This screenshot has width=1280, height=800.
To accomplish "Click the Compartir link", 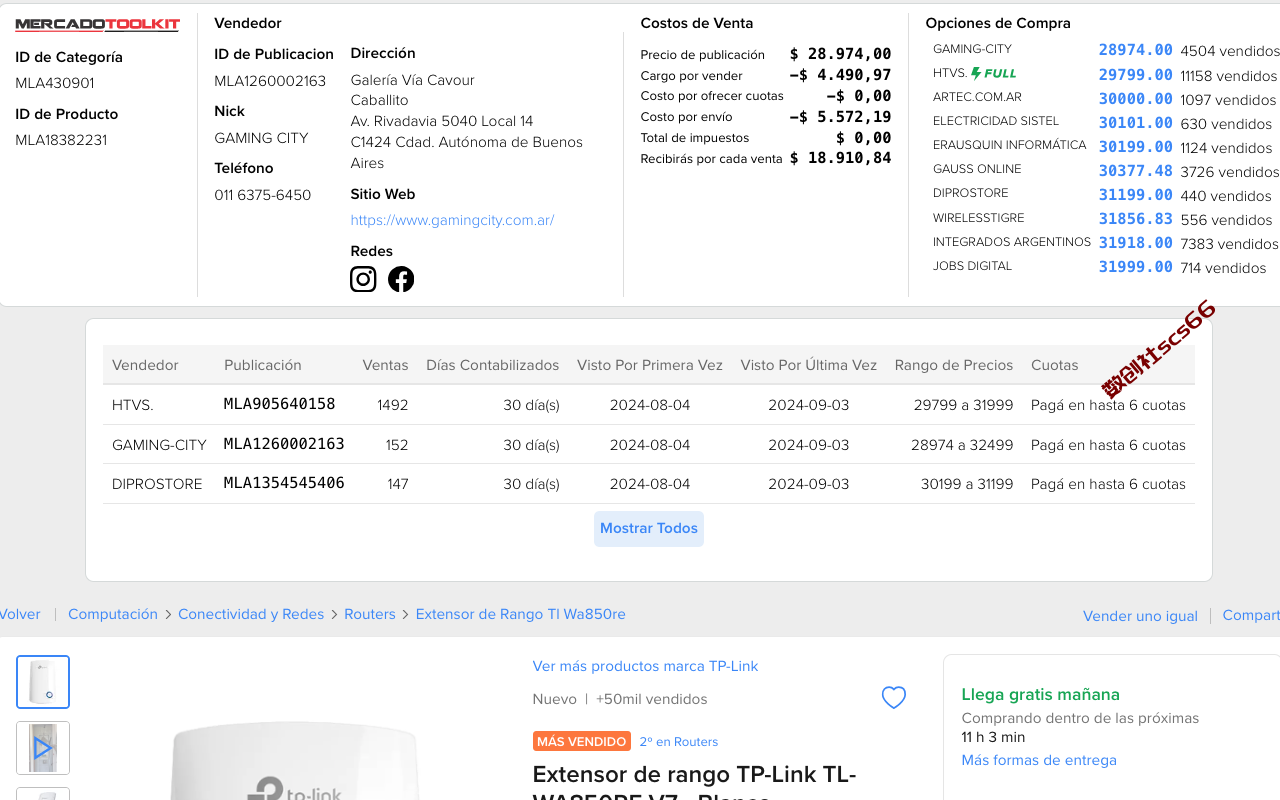I will pyautogui.click(x=1251, y=615).
